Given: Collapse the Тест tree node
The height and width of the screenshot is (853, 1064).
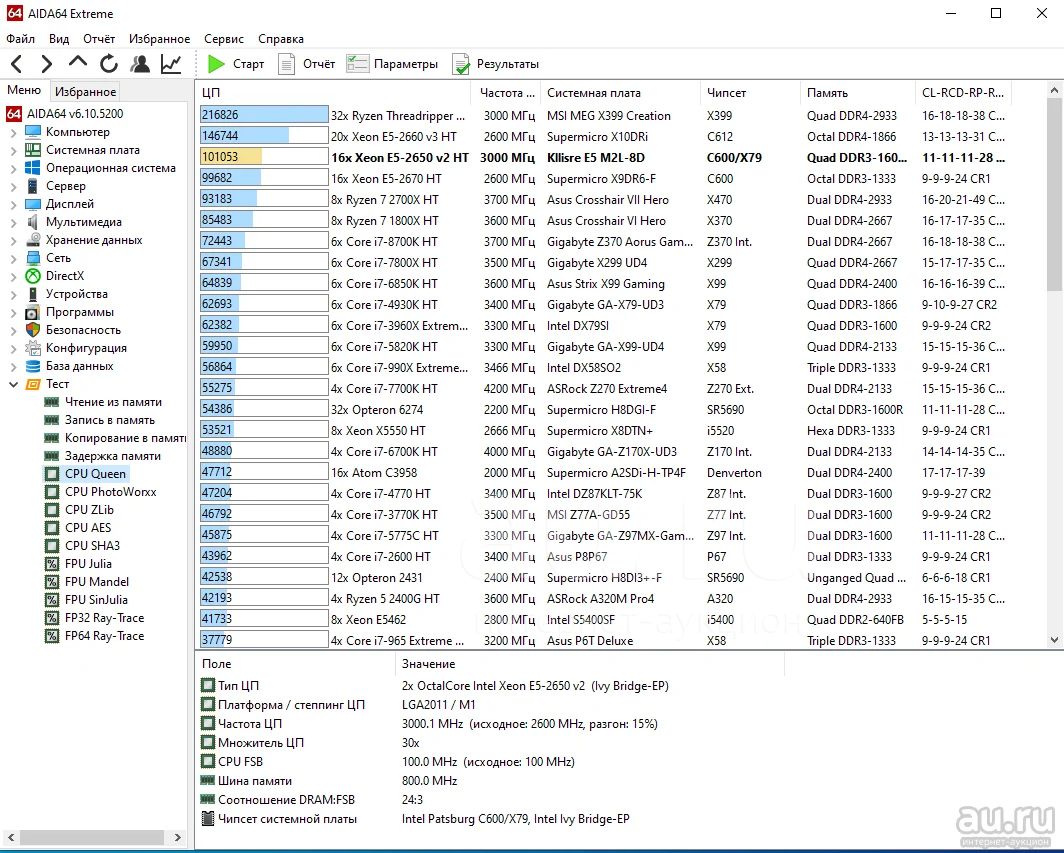Looking at the screenshot, I should point(14,384).
